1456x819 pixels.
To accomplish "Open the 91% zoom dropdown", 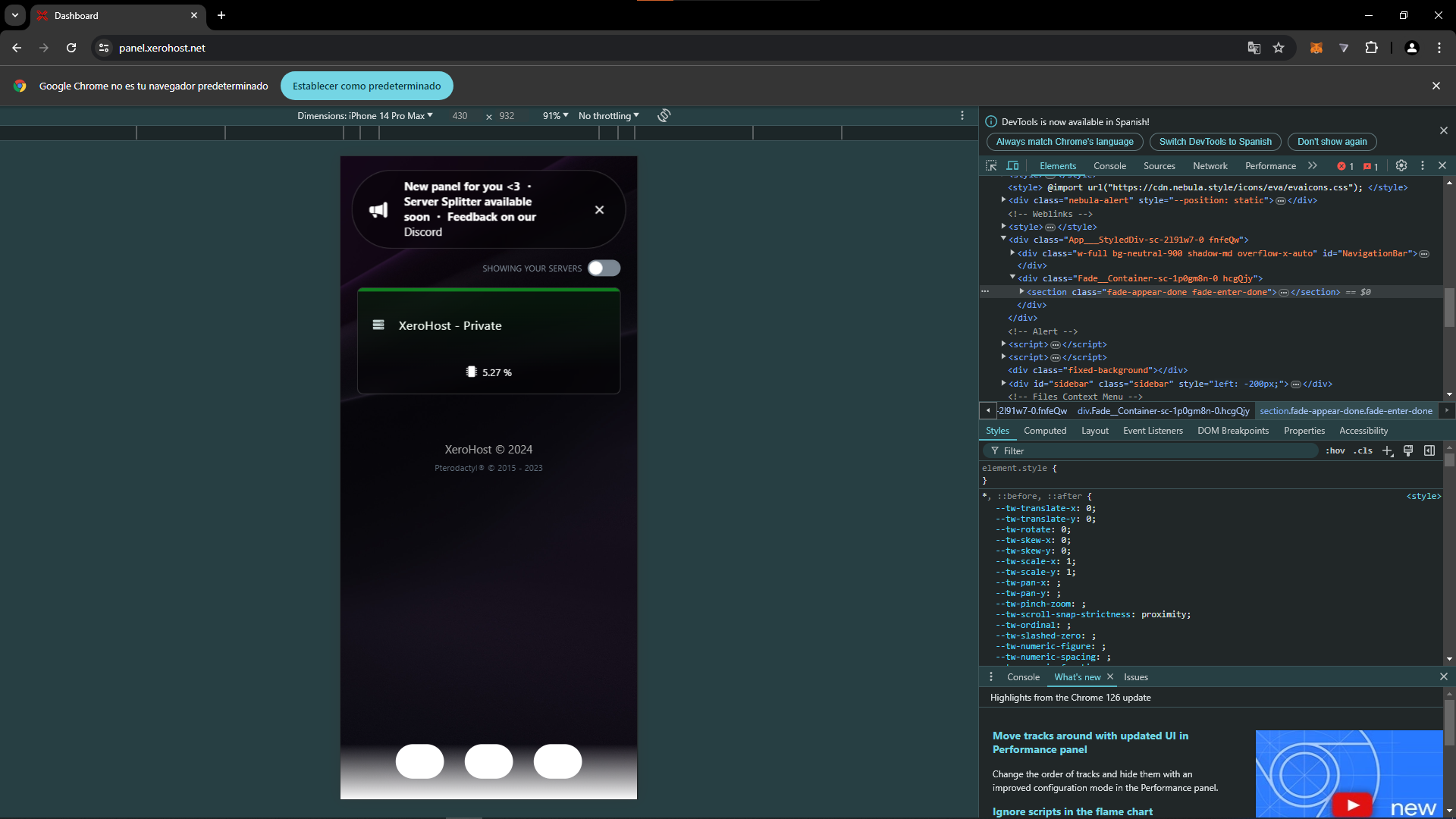I will [555, 115].
